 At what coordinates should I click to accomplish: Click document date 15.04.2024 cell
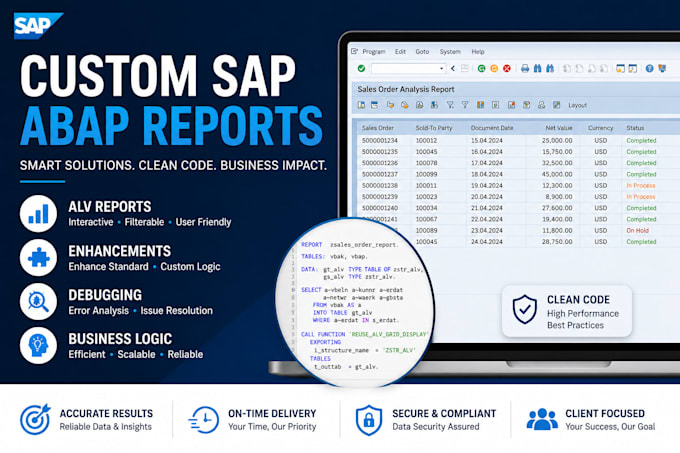(x=487, y=140)
